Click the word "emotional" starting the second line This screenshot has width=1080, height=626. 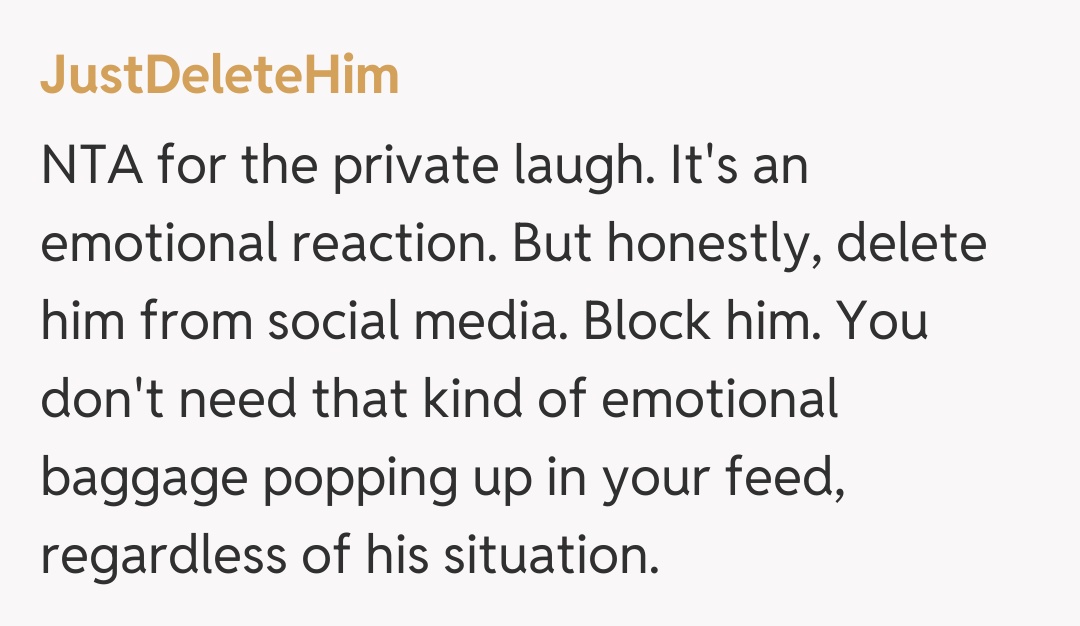tap(156, 245)
